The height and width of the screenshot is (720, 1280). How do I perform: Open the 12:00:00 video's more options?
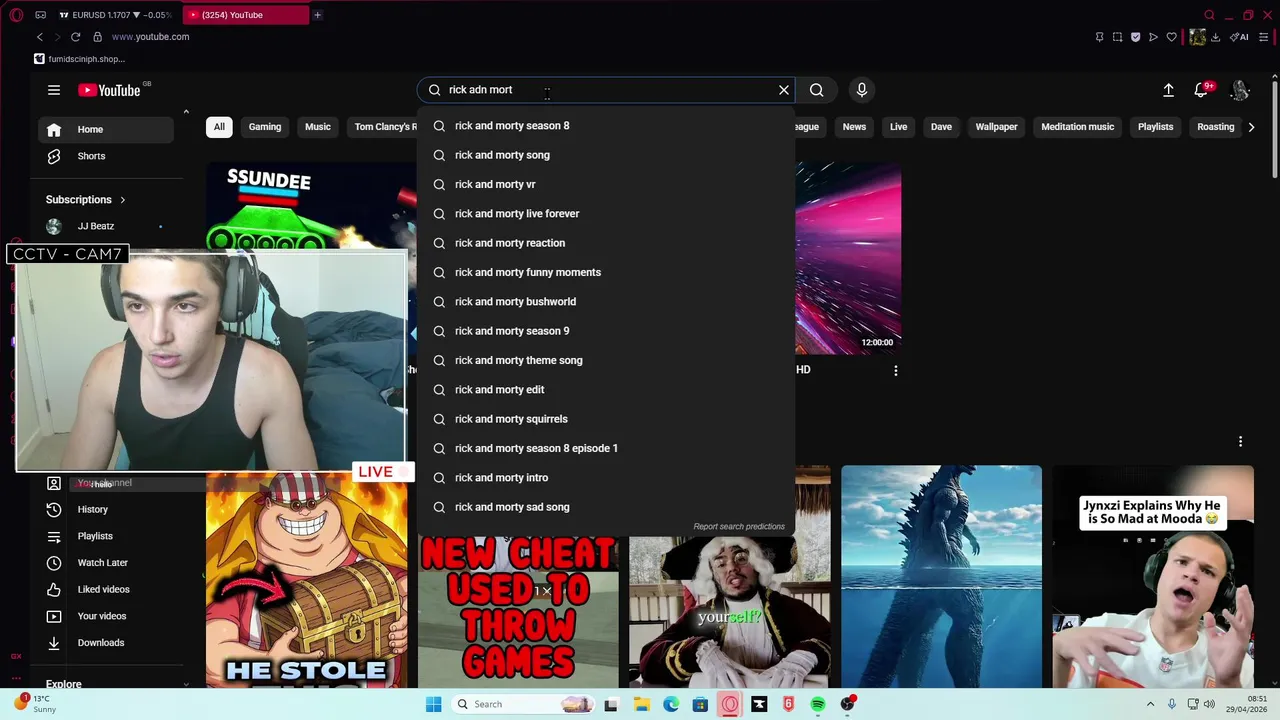(x=895, y=370)
